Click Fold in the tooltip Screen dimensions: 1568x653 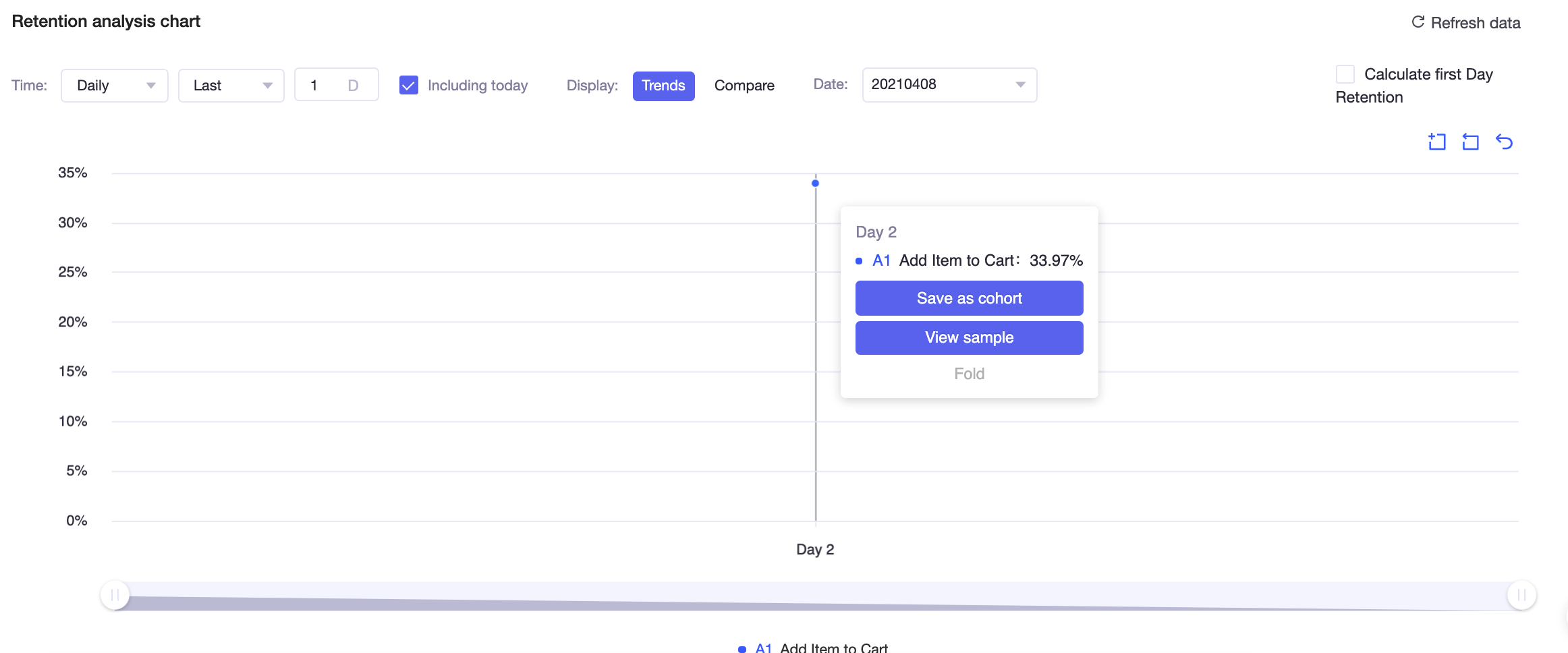coord(969,374)
